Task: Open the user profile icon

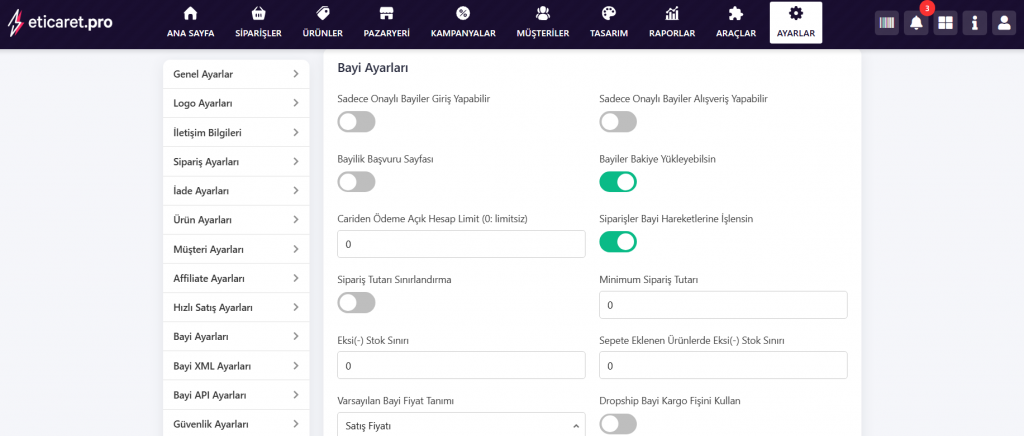Action: point(1003,23)
